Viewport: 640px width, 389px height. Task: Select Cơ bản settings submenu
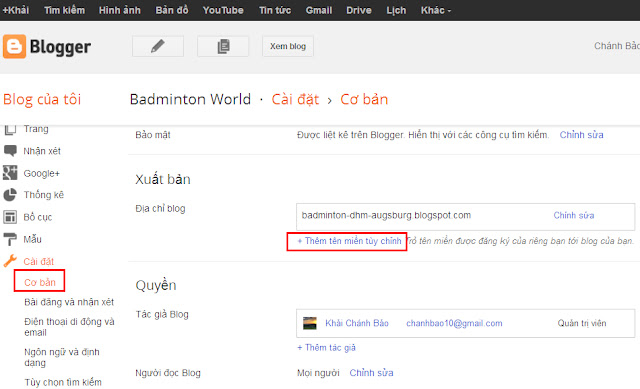pos(40,282)
